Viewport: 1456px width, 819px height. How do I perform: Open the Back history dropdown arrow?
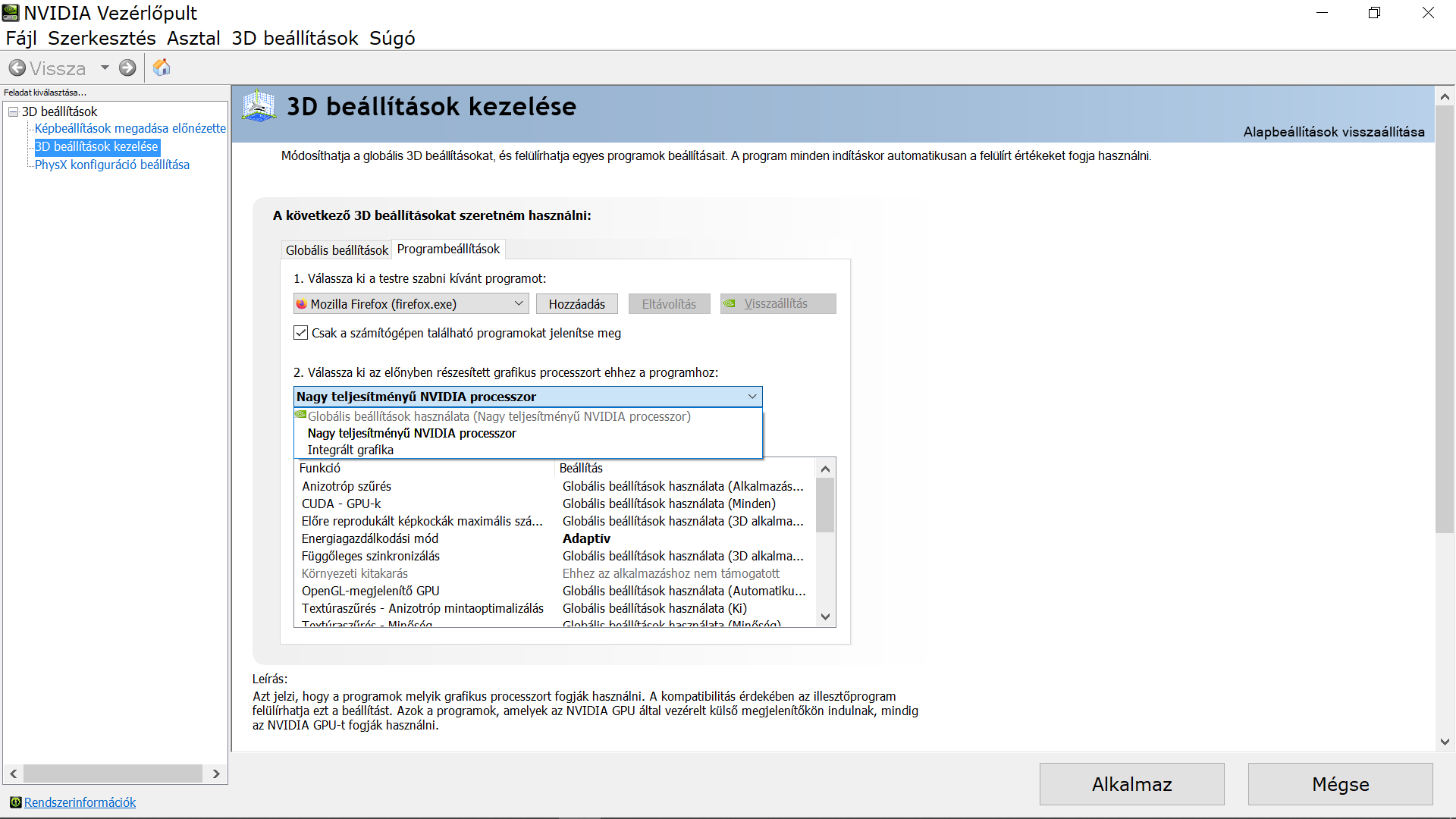pyautogui.click(x=105, y=68)
